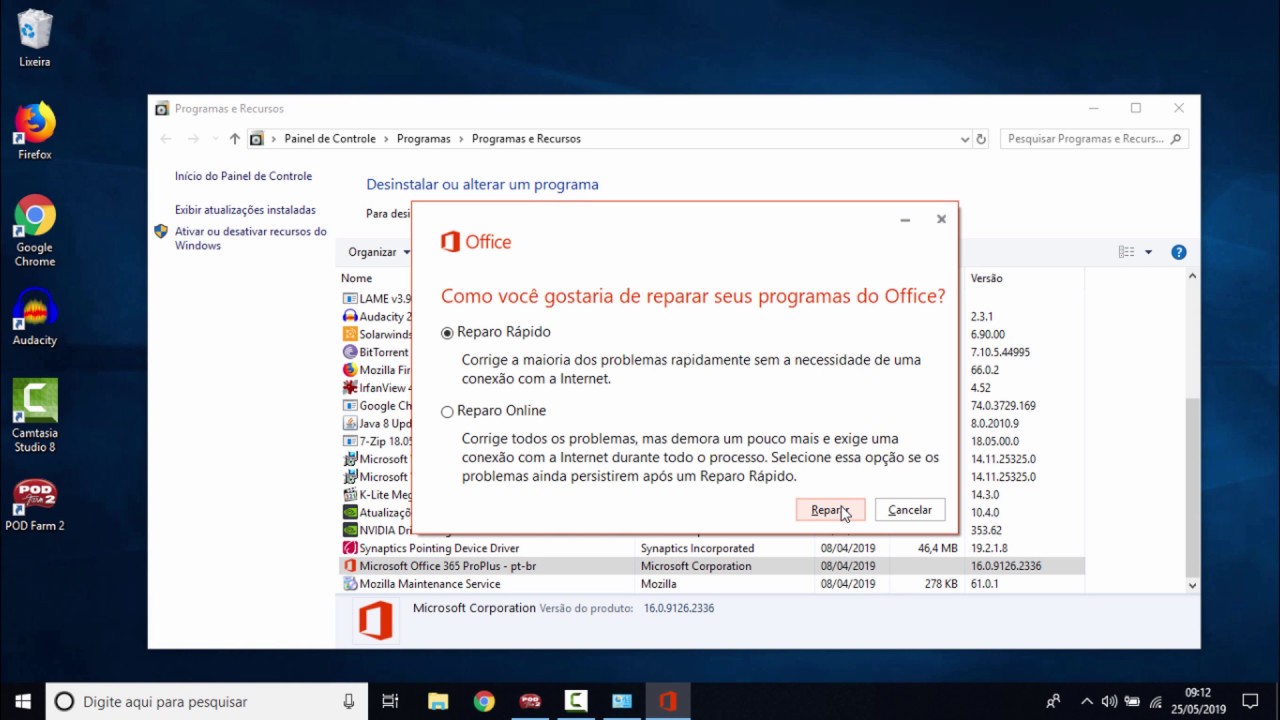Open Exibir atualizações instaladas link
The width and height of the screenshot is (1280, 720).
(245, 210)
